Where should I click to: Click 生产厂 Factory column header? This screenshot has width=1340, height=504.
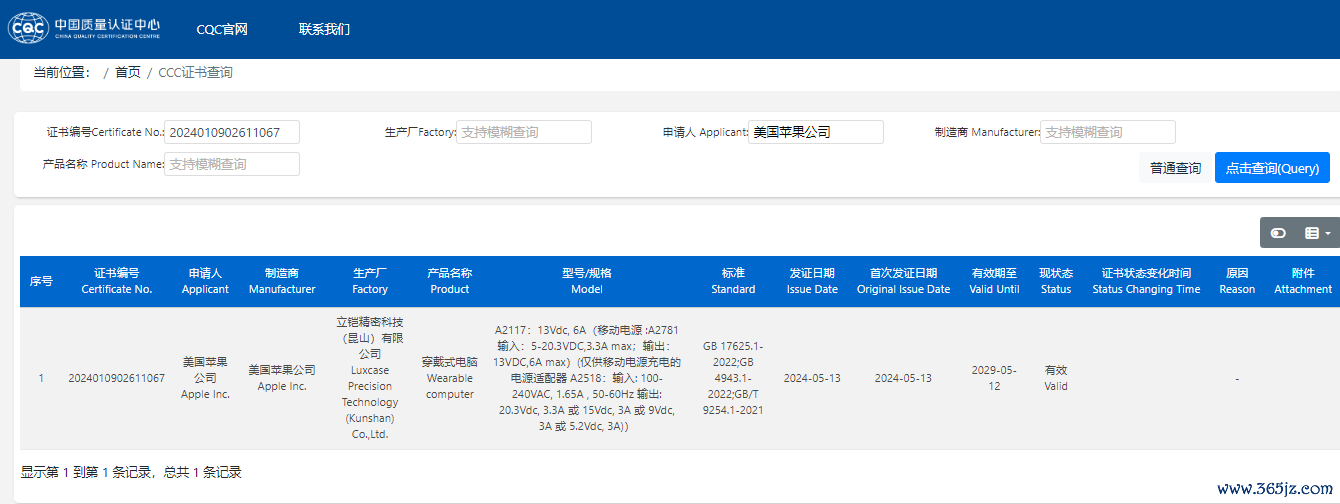370,281
